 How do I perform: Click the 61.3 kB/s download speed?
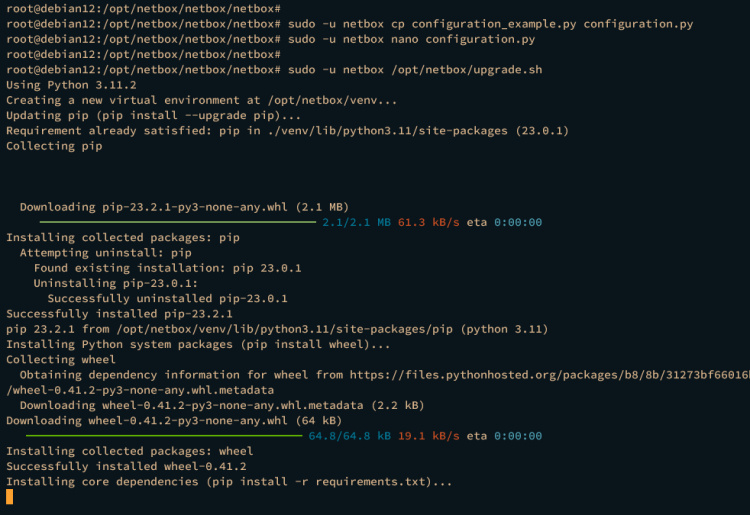point(429,222)
